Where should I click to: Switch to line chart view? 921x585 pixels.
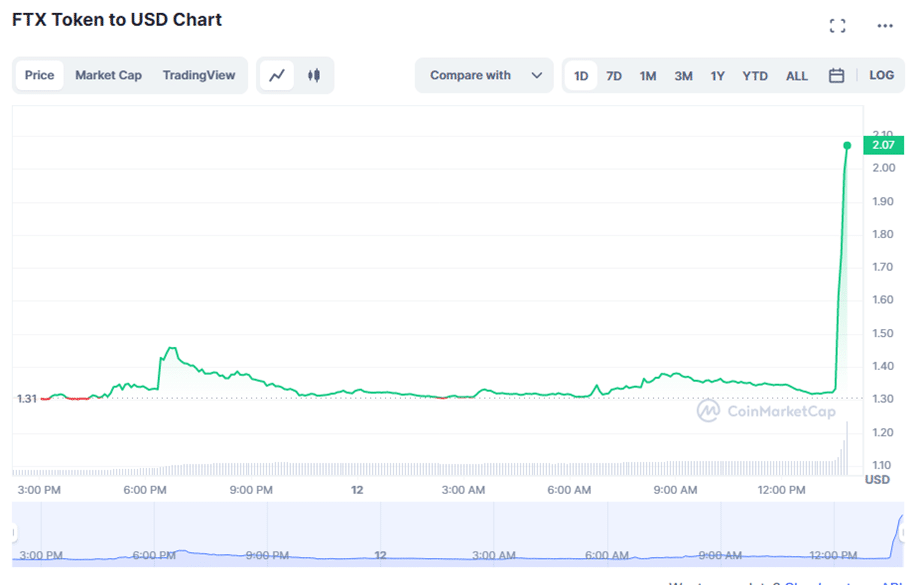[277, 75]
